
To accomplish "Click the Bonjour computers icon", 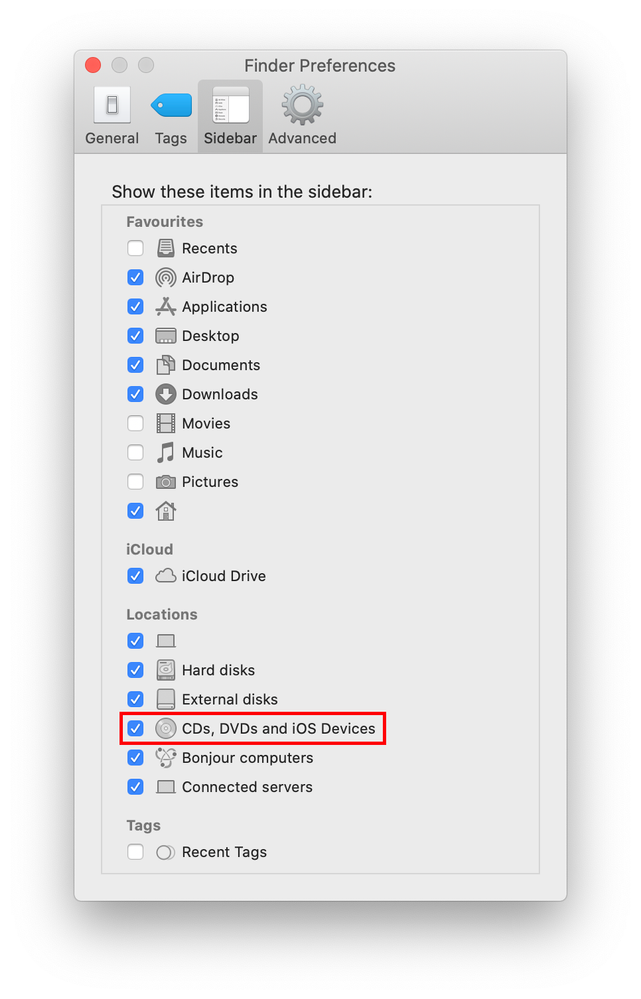I will click(166, 758).
